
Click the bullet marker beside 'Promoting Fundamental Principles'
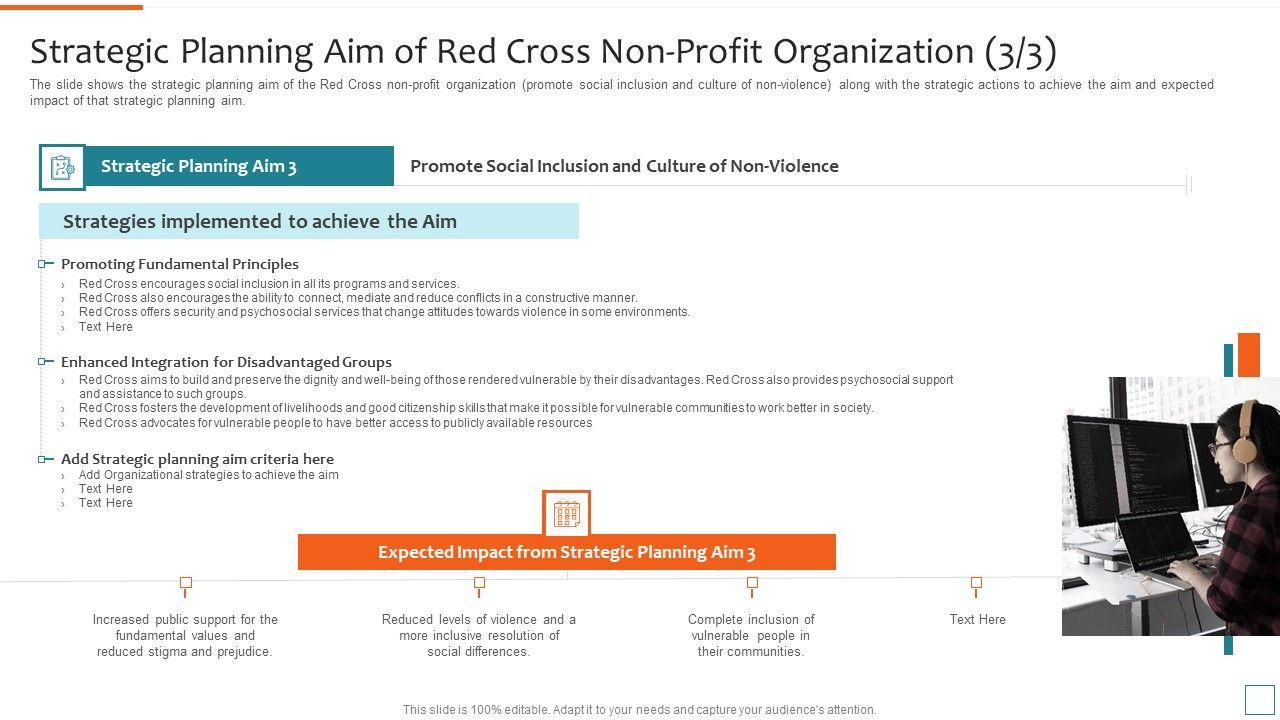(44, 264)
